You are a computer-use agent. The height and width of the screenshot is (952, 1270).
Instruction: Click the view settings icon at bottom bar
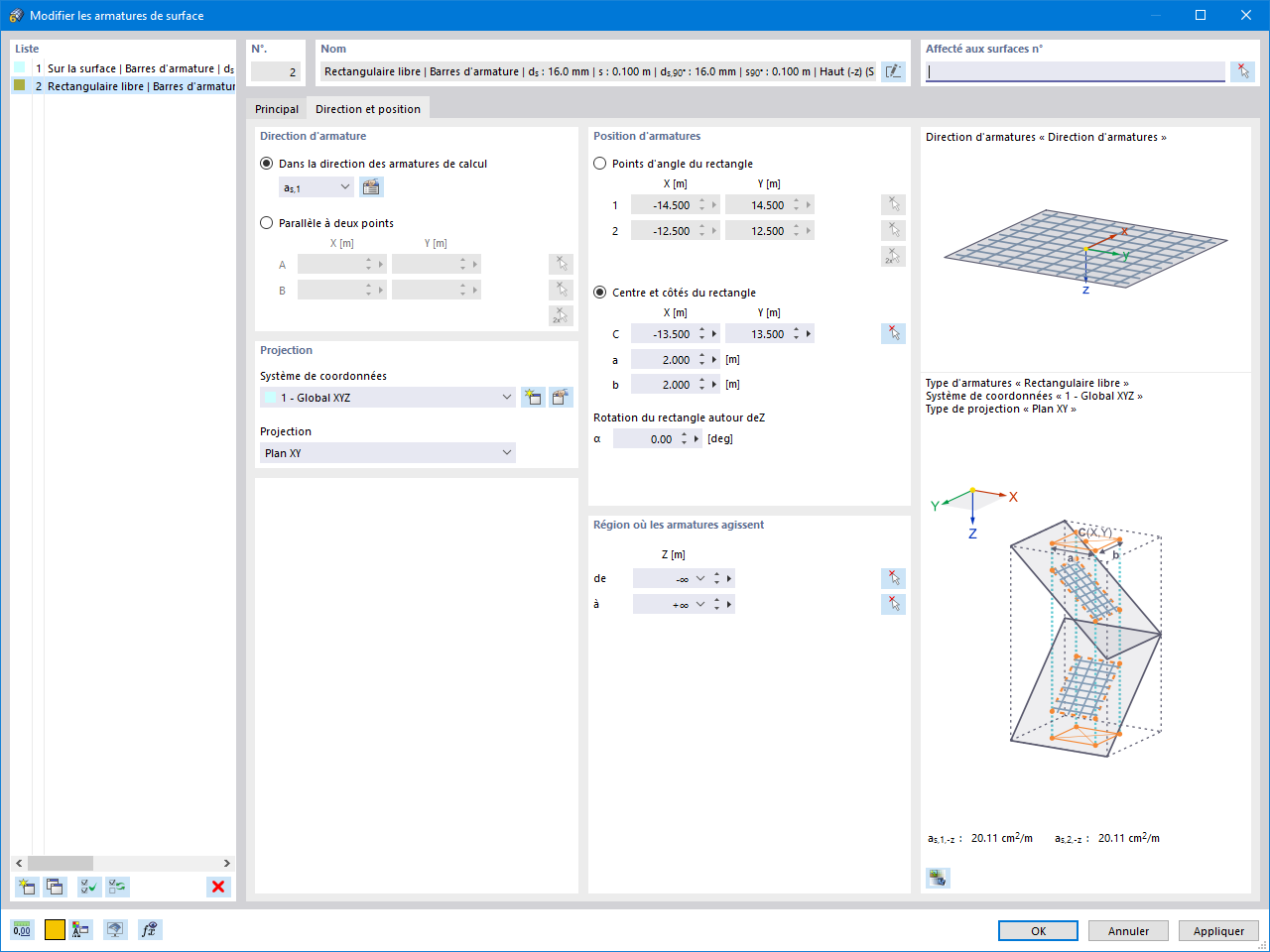[116, 929]
